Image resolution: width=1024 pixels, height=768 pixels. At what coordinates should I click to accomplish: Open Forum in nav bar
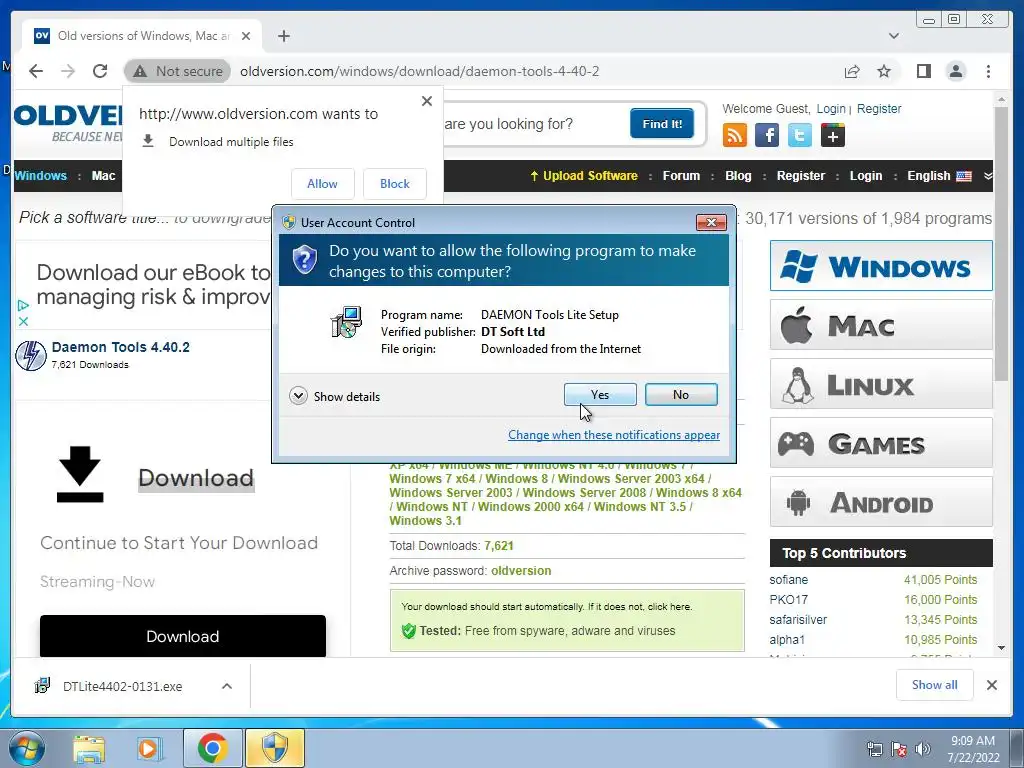pos(681,176)
